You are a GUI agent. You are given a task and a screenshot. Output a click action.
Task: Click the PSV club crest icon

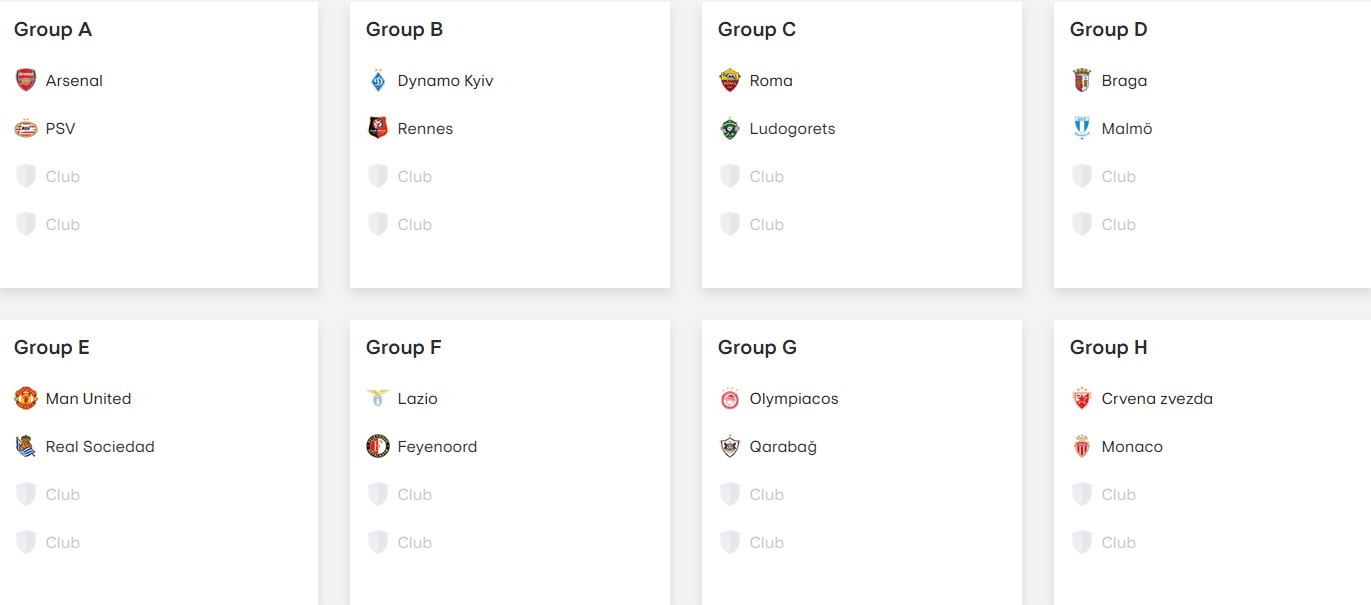click(26, 128)
